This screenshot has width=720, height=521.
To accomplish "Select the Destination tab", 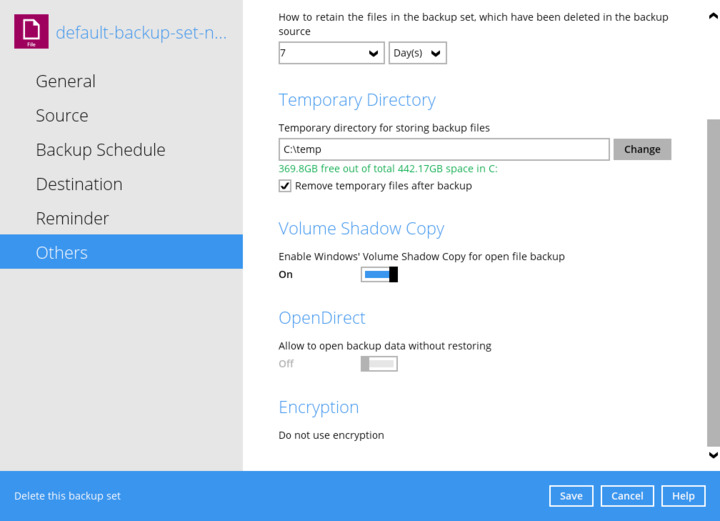I will 79,184.
